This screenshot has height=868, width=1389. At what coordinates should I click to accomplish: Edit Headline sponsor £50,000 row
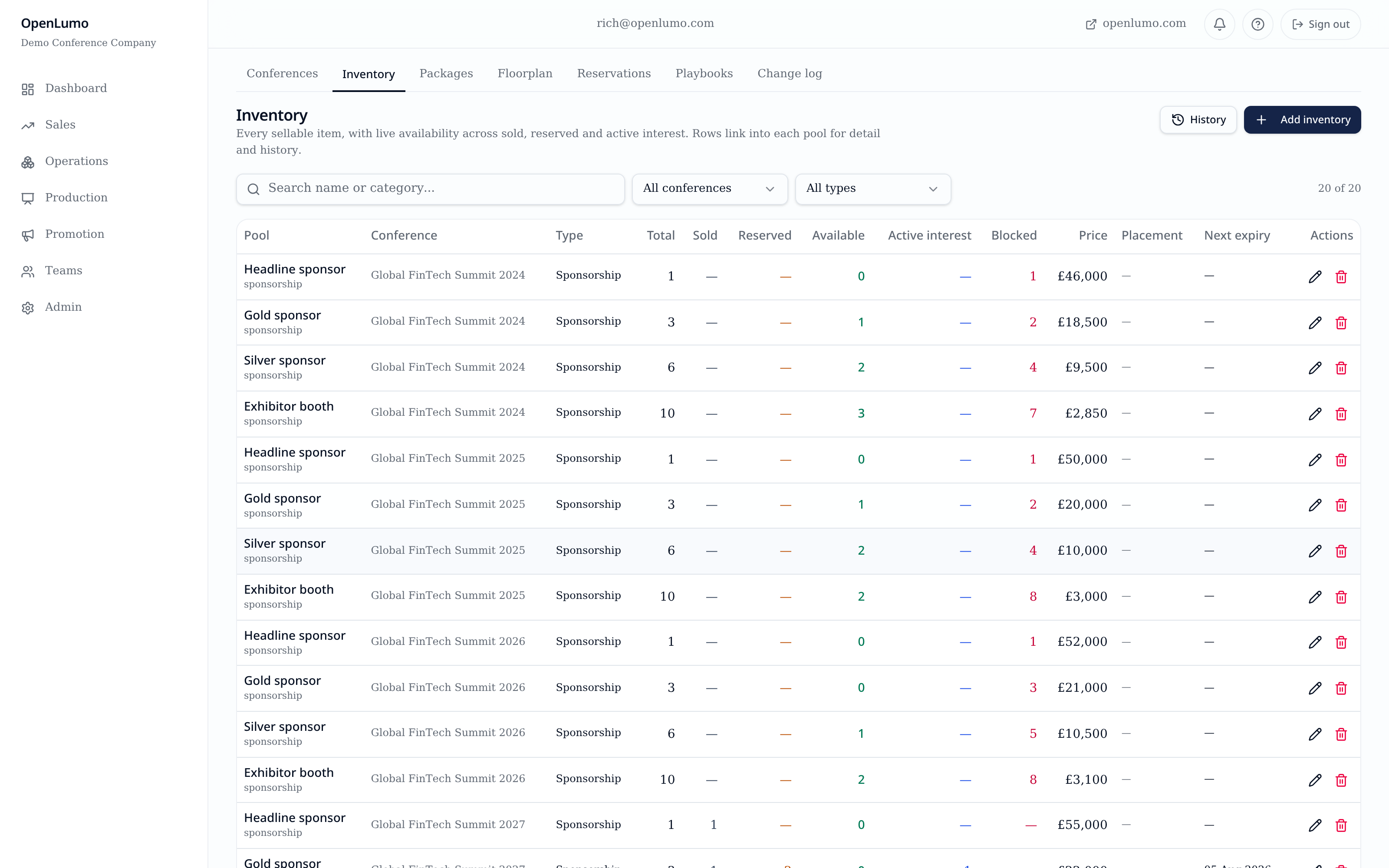(1315, 460)
